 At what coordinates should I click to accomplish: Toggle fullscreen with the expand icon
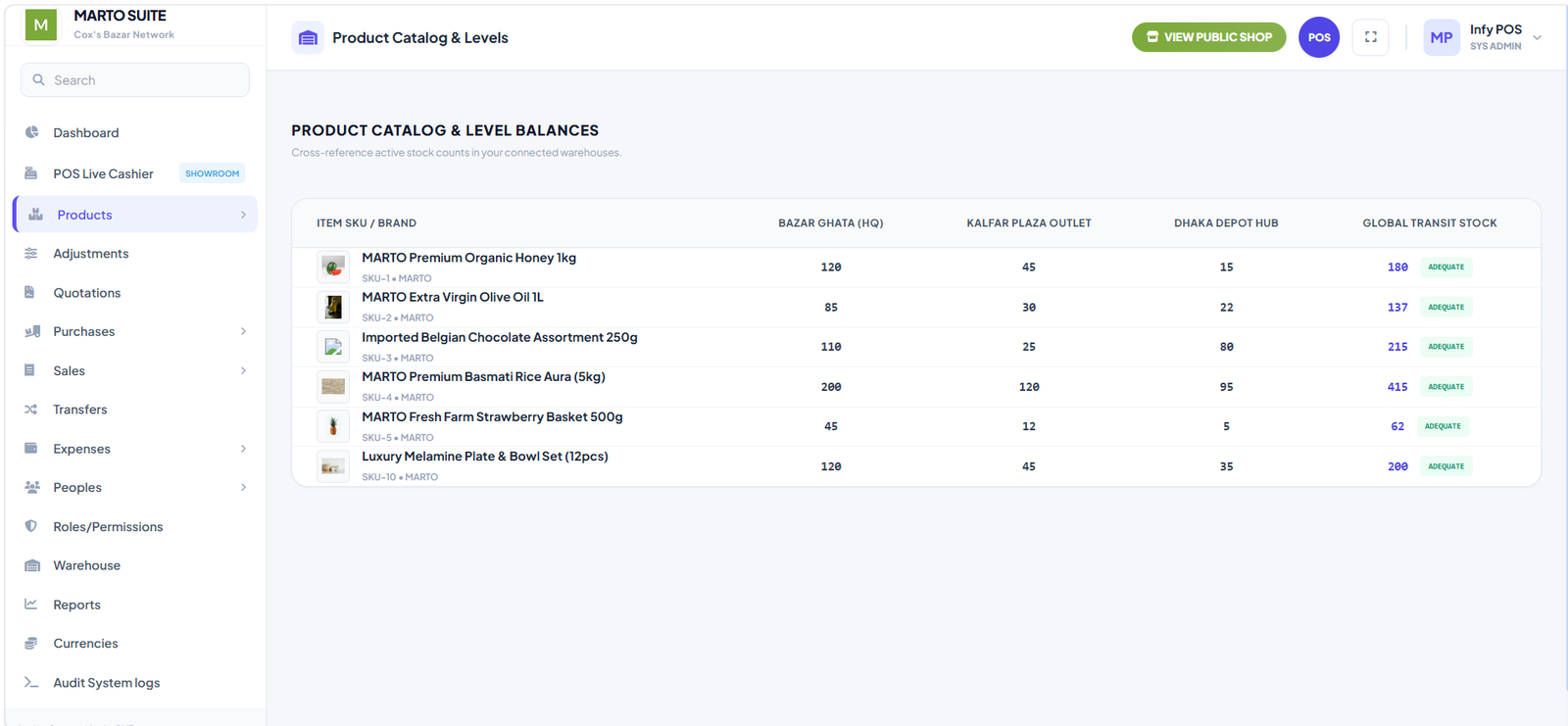(1371, 37)
